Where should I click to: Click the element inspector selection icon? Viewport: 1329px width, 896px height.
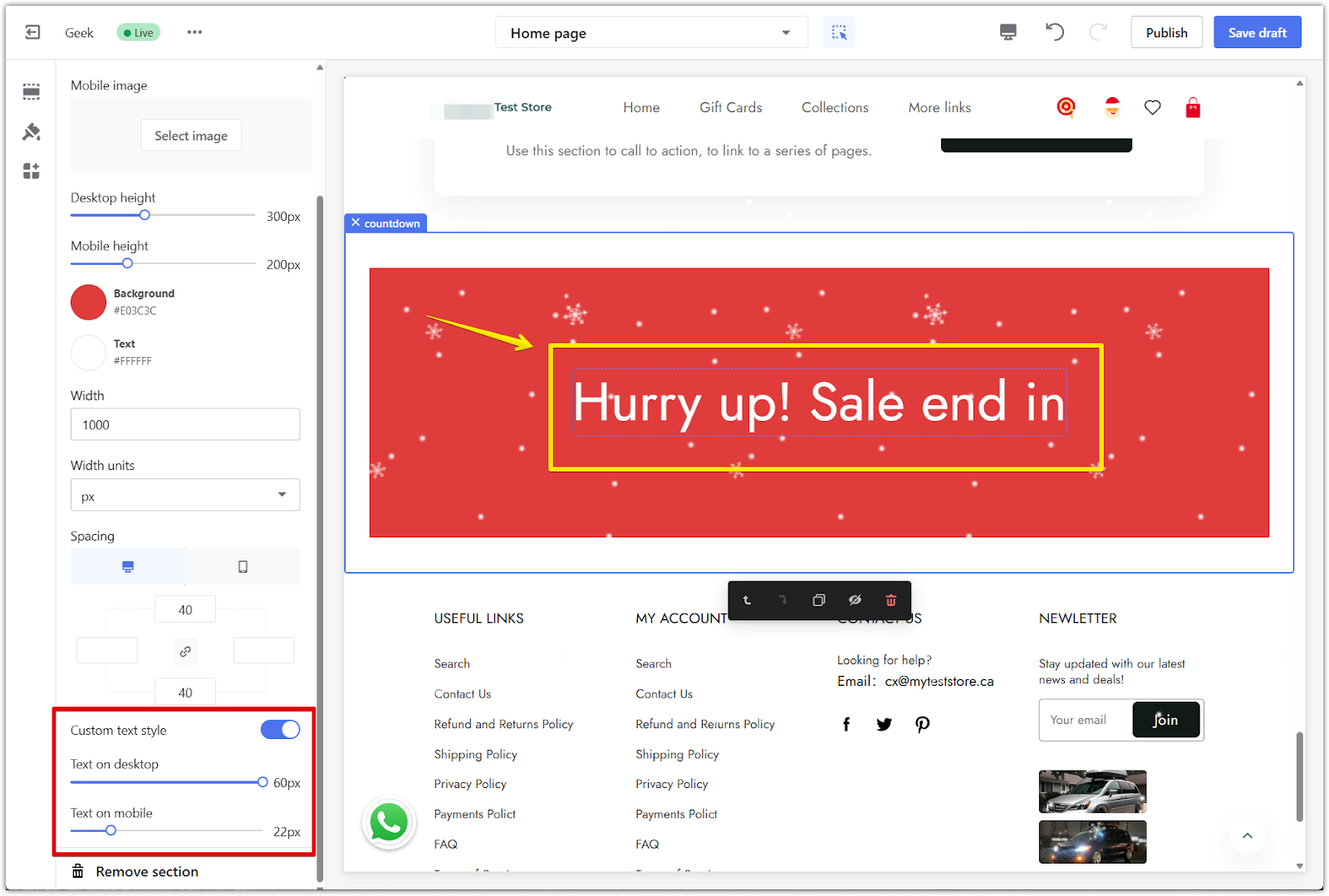pos(839,32)
